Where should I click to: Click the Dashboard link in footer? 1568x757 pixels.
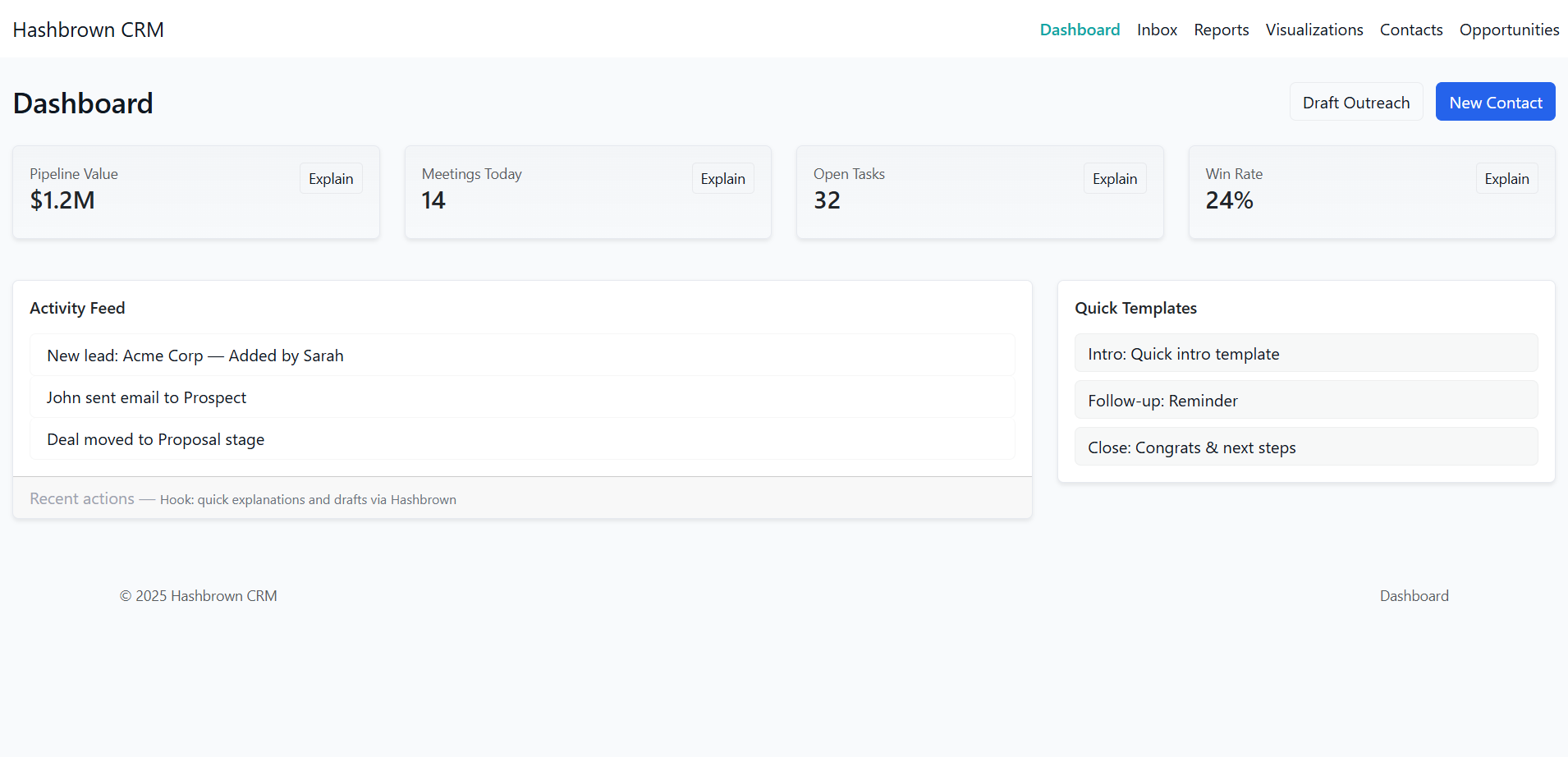point(1414,596)
